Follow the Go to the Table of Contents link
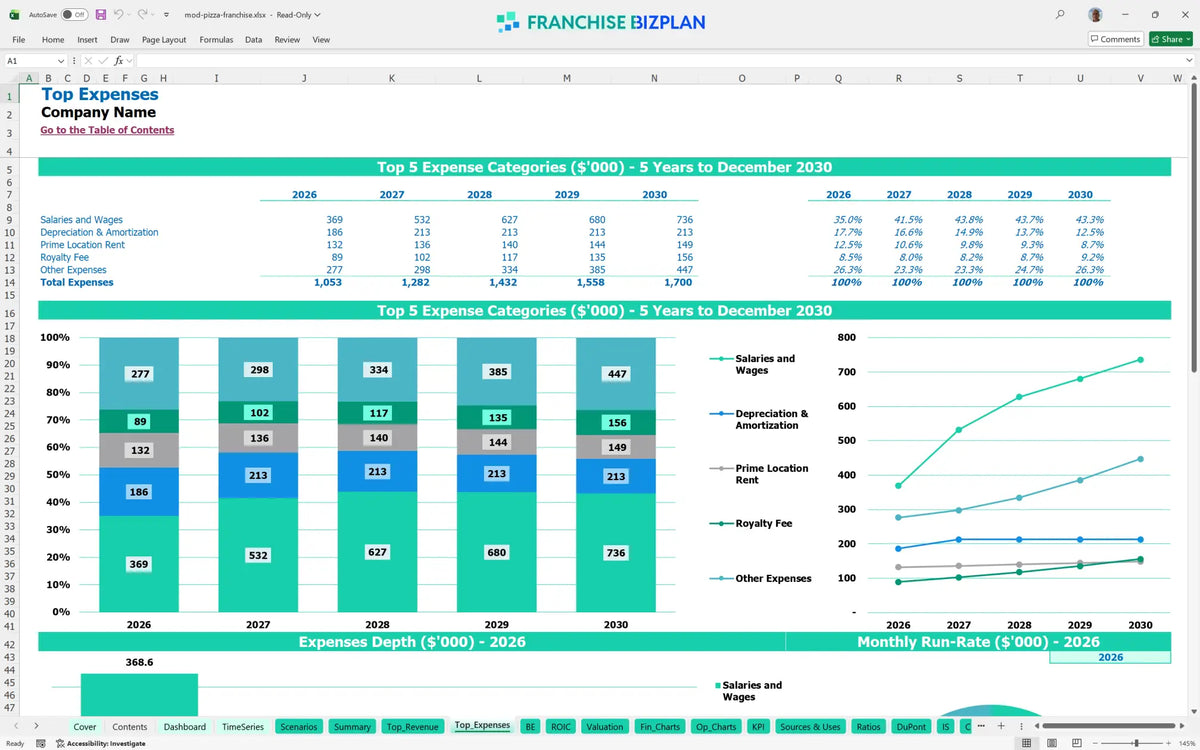The width and height of the screenshot is (1200, 750). pos(107,130)
